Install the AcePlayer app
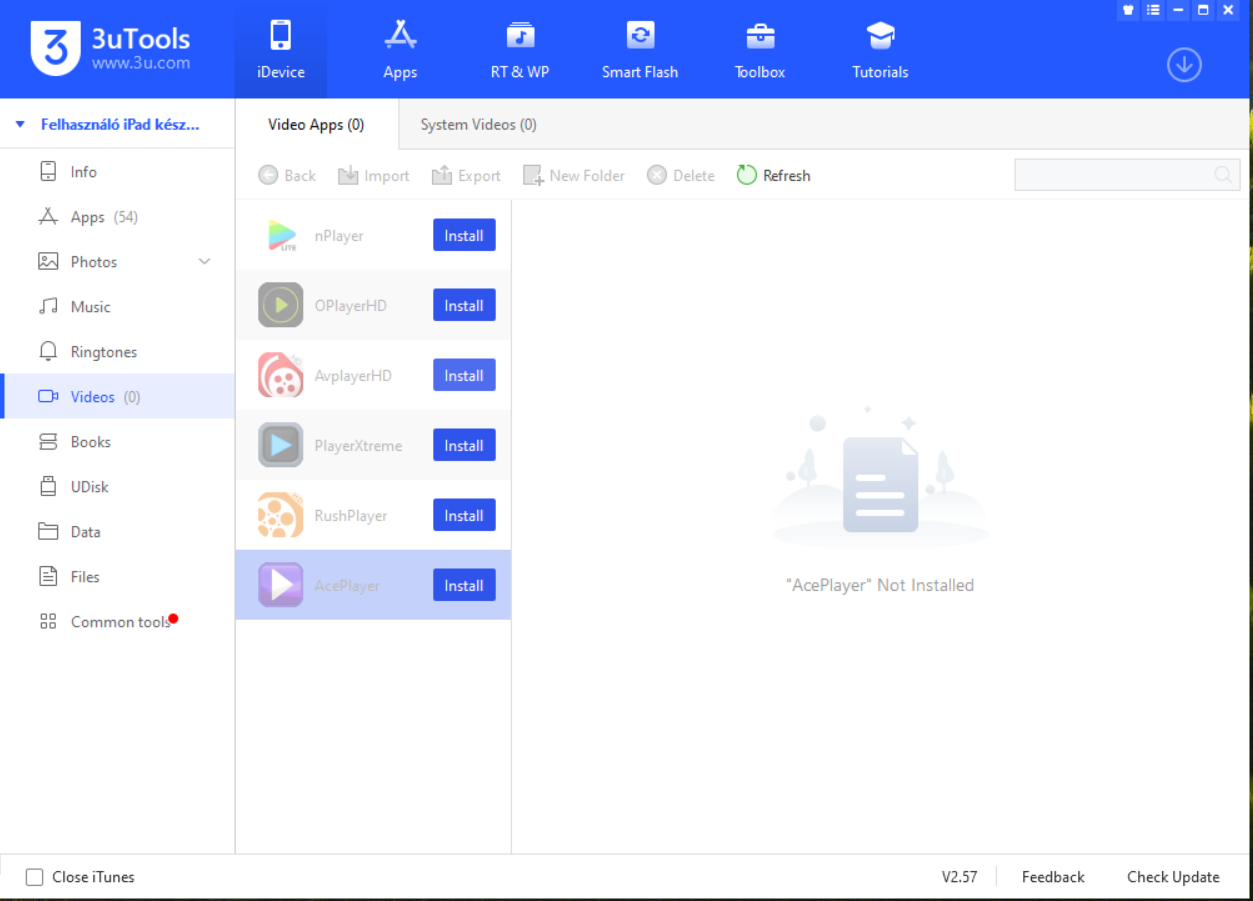This screenshot has width=1253, height=901. [464, 586]
